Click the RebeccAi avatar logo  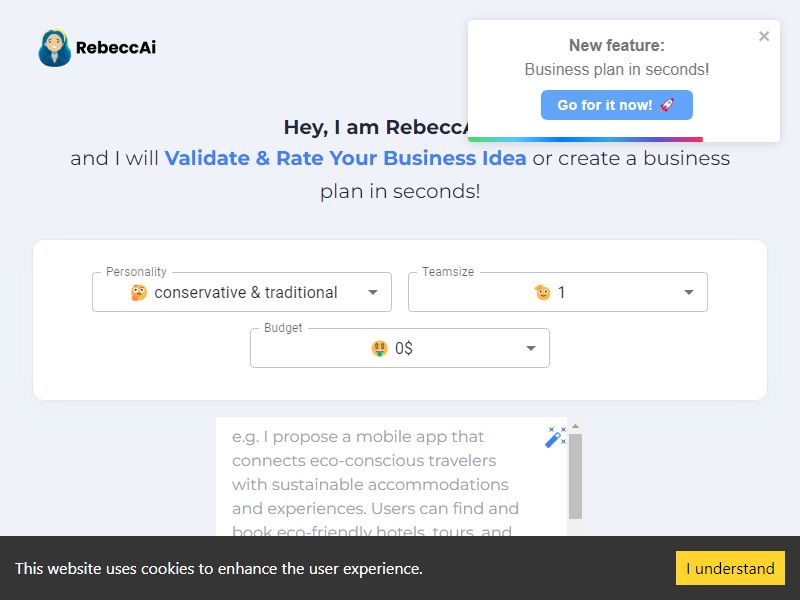coord(54,48)
